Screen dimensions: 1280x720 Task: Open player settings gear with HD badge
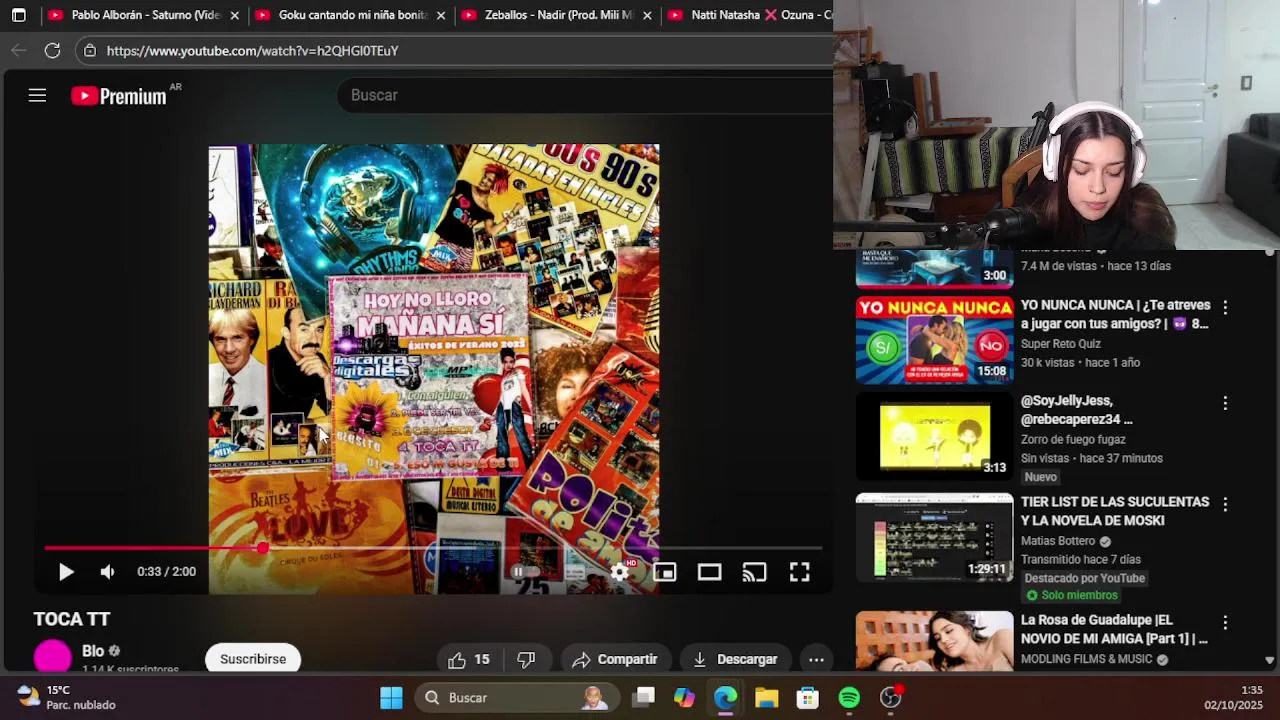pyautogui.click(x=621, y=572)
